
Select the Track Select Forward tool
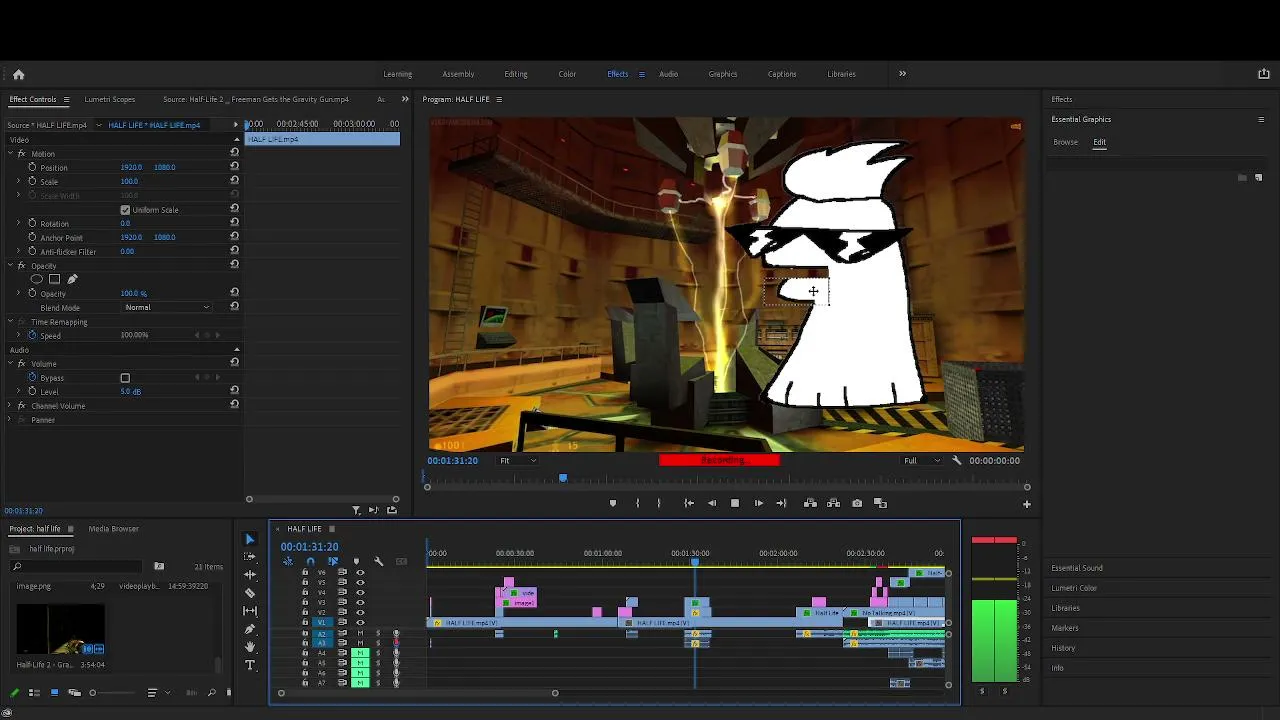pos(250,557)
